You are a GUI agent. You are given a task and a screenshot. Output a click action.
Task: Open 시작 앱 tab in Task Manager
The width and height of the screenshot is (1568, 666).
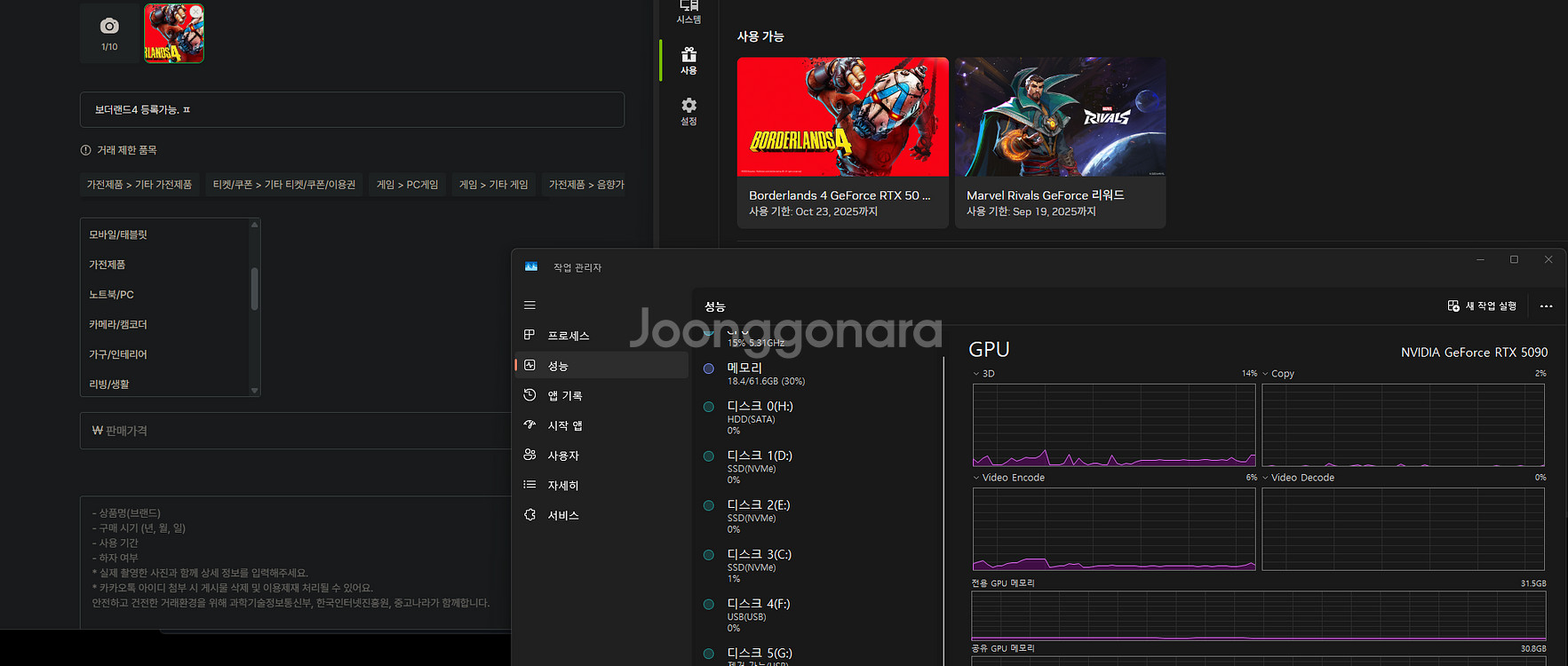[601, 425]
